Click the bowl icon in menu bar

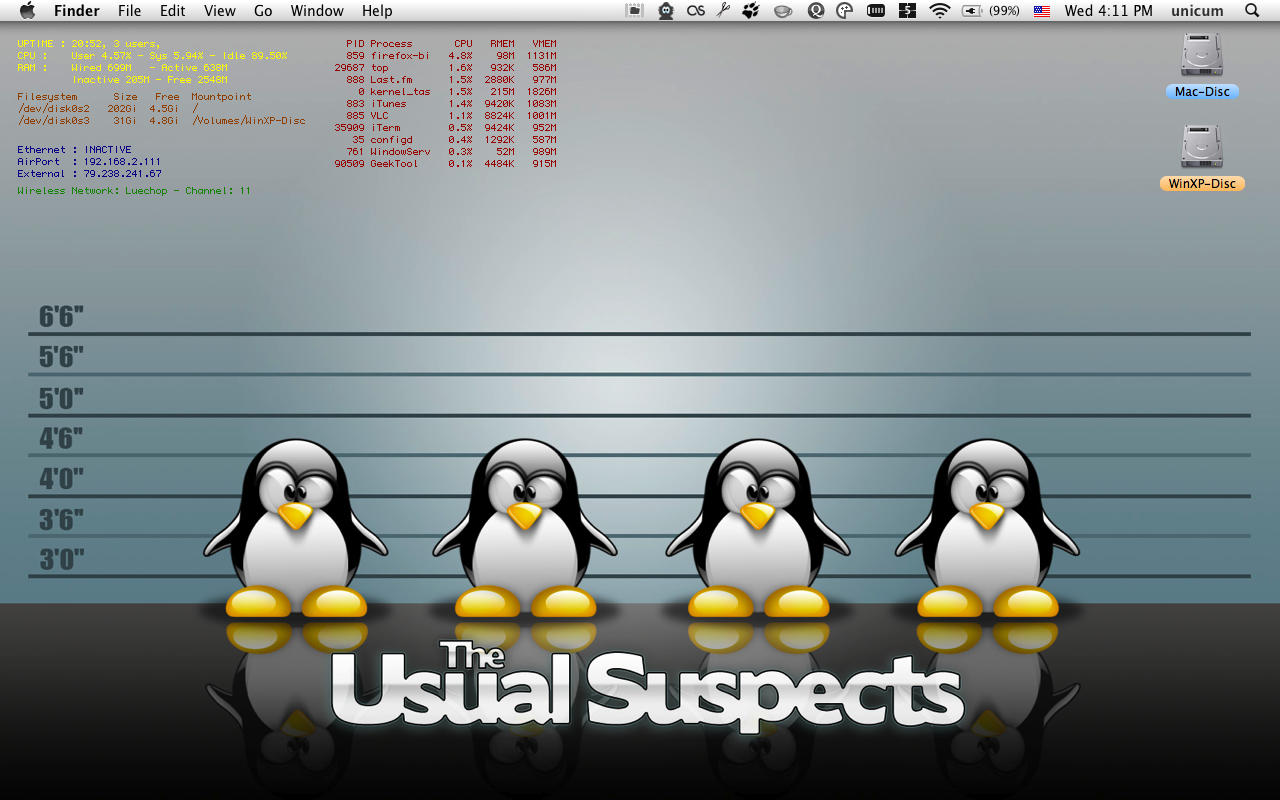tap(783, 11)
